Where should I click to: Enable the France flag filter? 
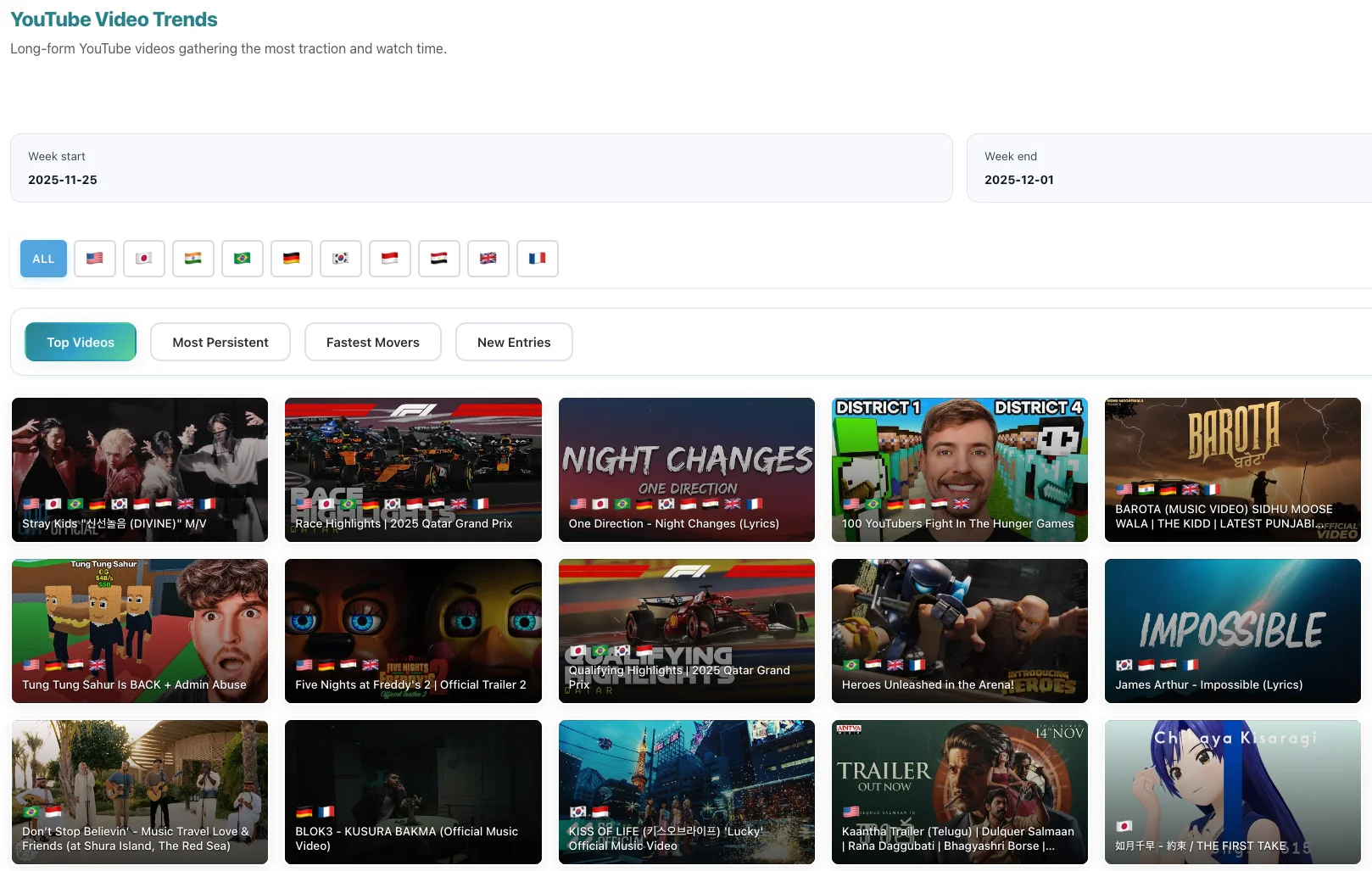537,258
